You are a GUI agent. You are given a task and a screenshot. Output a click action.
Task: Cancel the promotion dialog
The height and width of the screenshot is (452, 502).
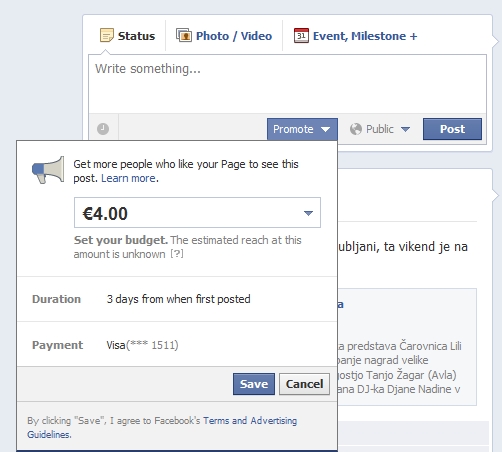[304, 384]
